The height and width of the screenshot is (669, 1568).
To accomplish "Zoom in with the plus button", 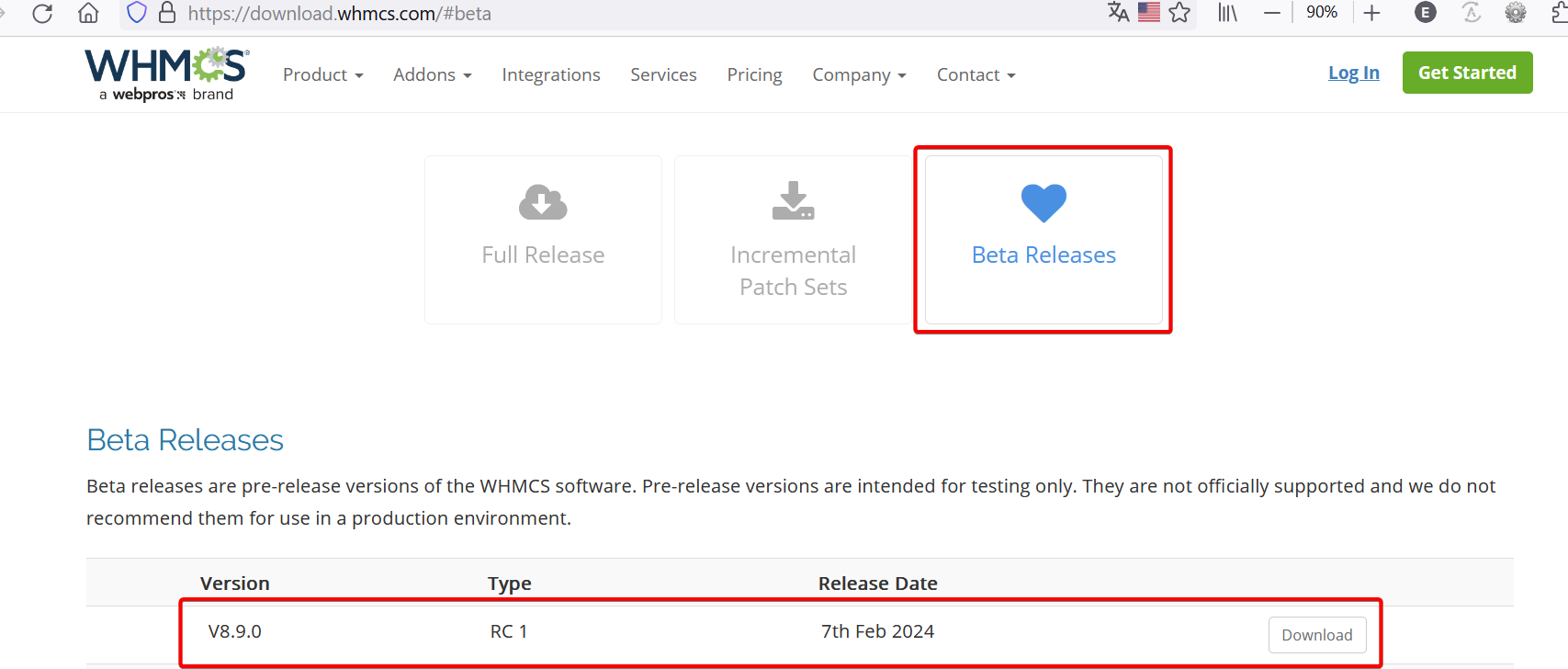I will [1372, 13].
